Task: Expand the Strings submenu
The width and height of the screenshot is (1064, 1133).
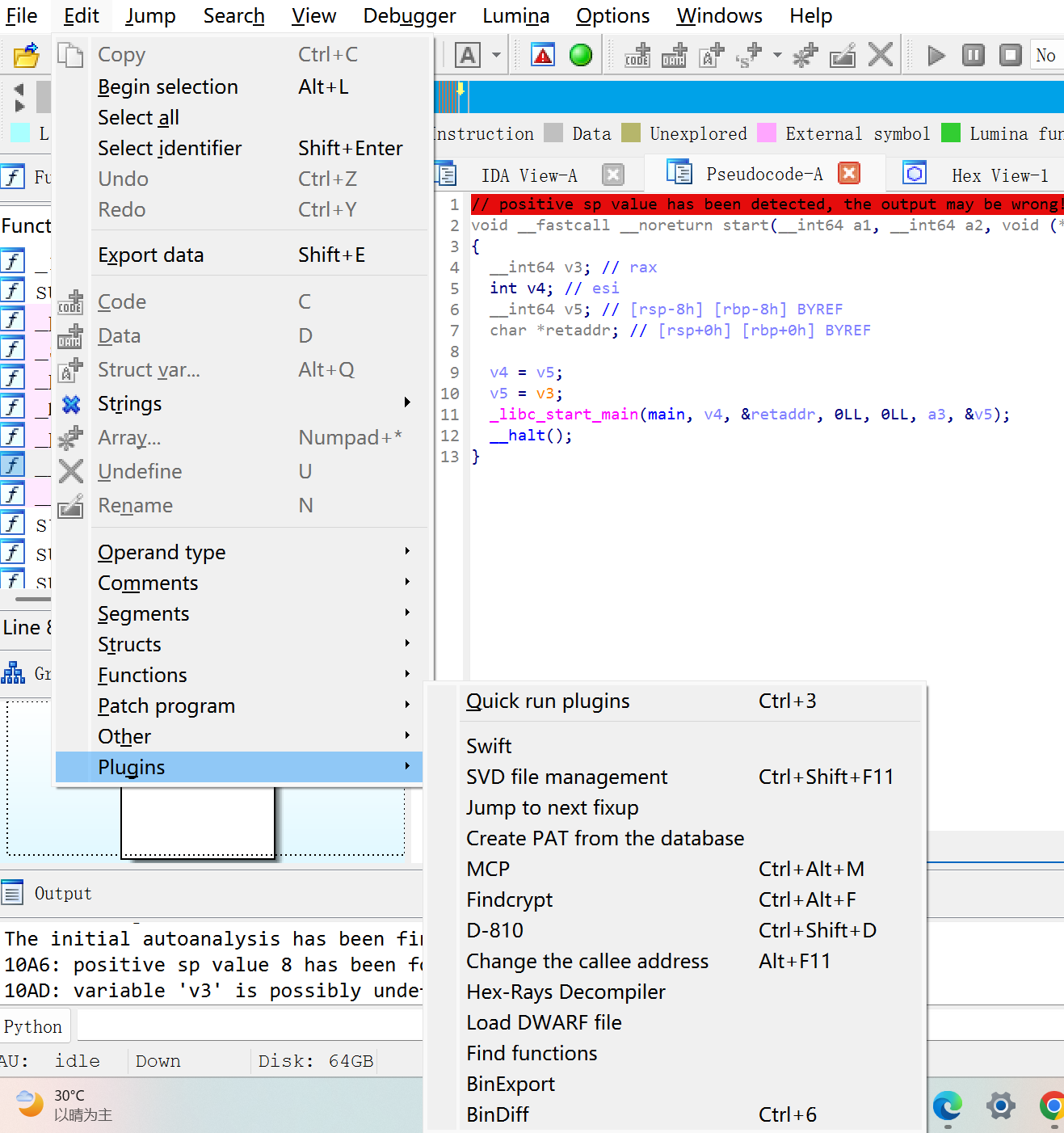Action: tap(408, 402)
